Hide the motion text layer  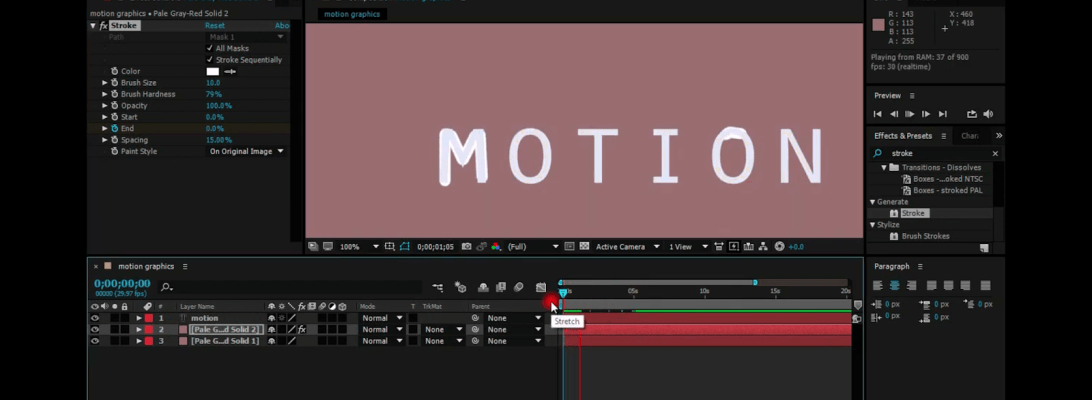[x=95, y=318]
